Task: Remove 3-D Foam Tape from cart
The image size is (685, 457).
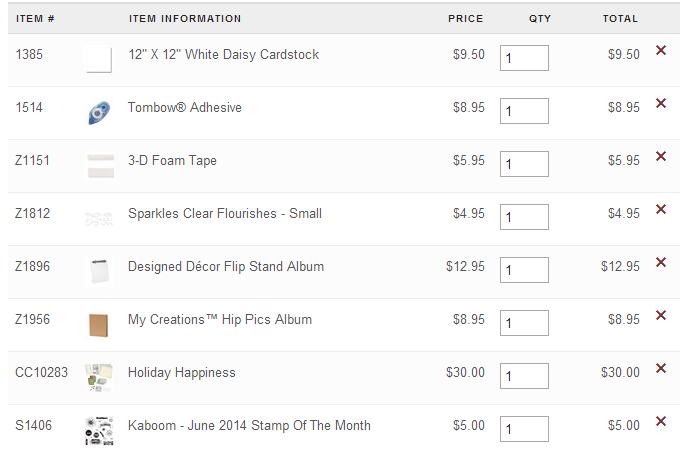Action: click(661, 156)
